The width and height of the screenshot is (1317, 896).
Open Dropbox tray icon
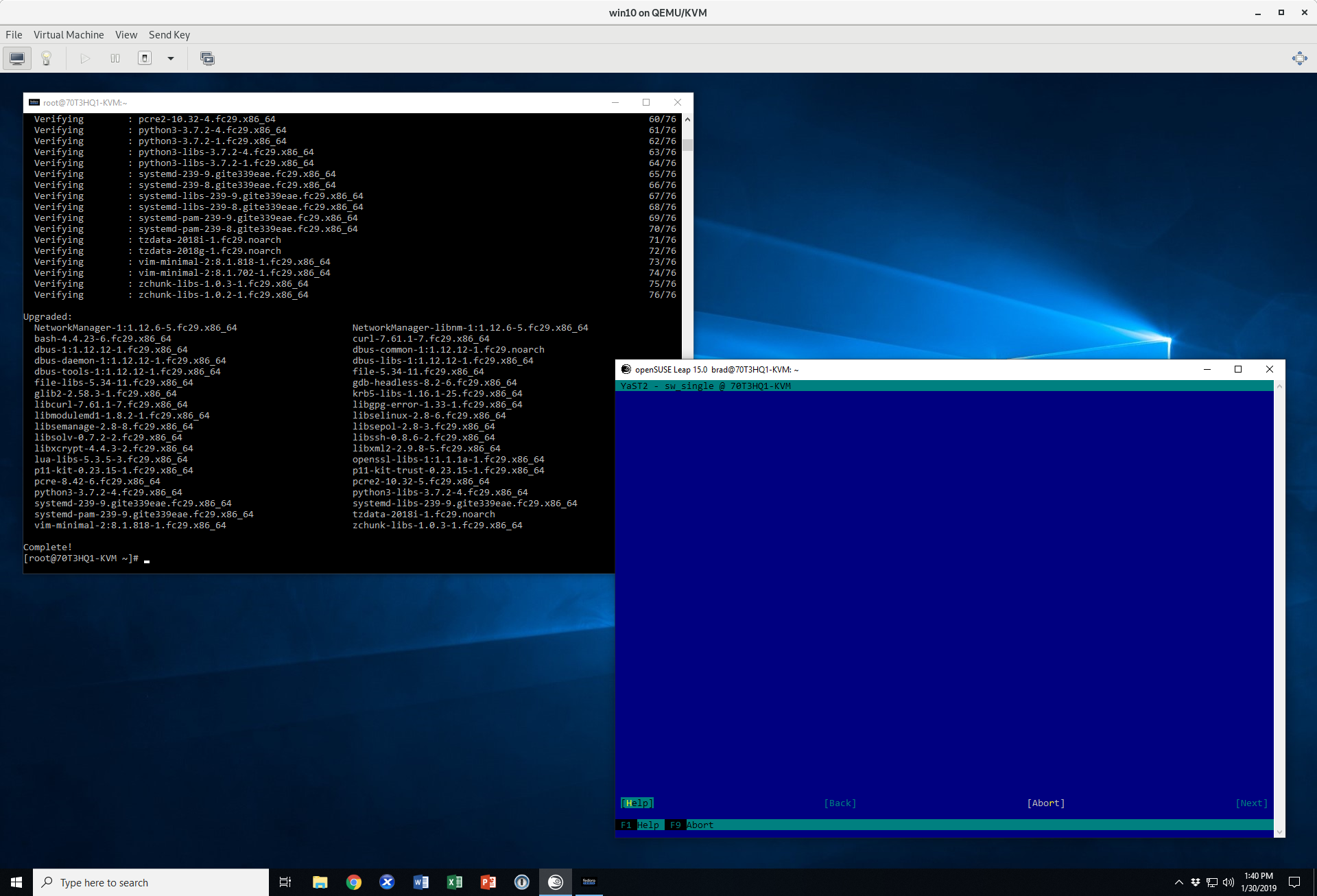pyautogui.click(x=1195, y=882)
